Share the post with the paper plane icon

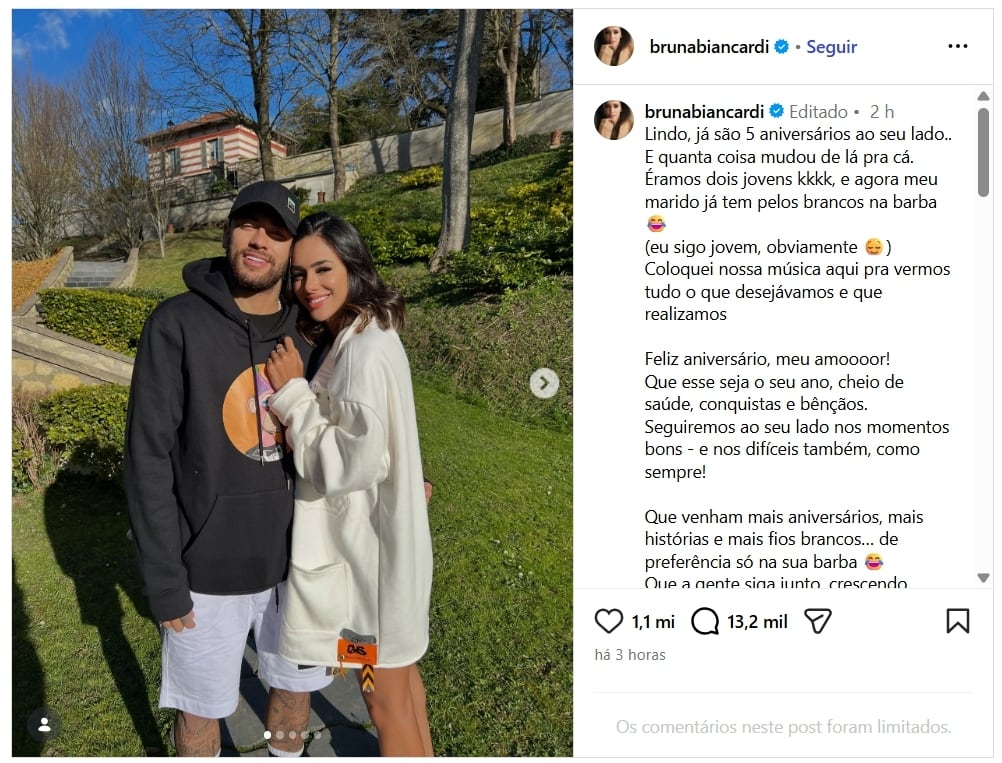(x=817, y=621)
